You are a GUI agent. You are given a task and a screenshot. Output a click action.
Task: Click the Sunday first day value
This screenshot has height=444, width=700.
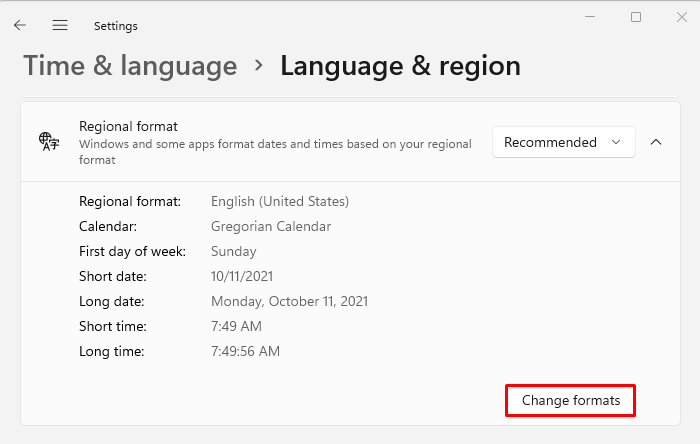234,251
